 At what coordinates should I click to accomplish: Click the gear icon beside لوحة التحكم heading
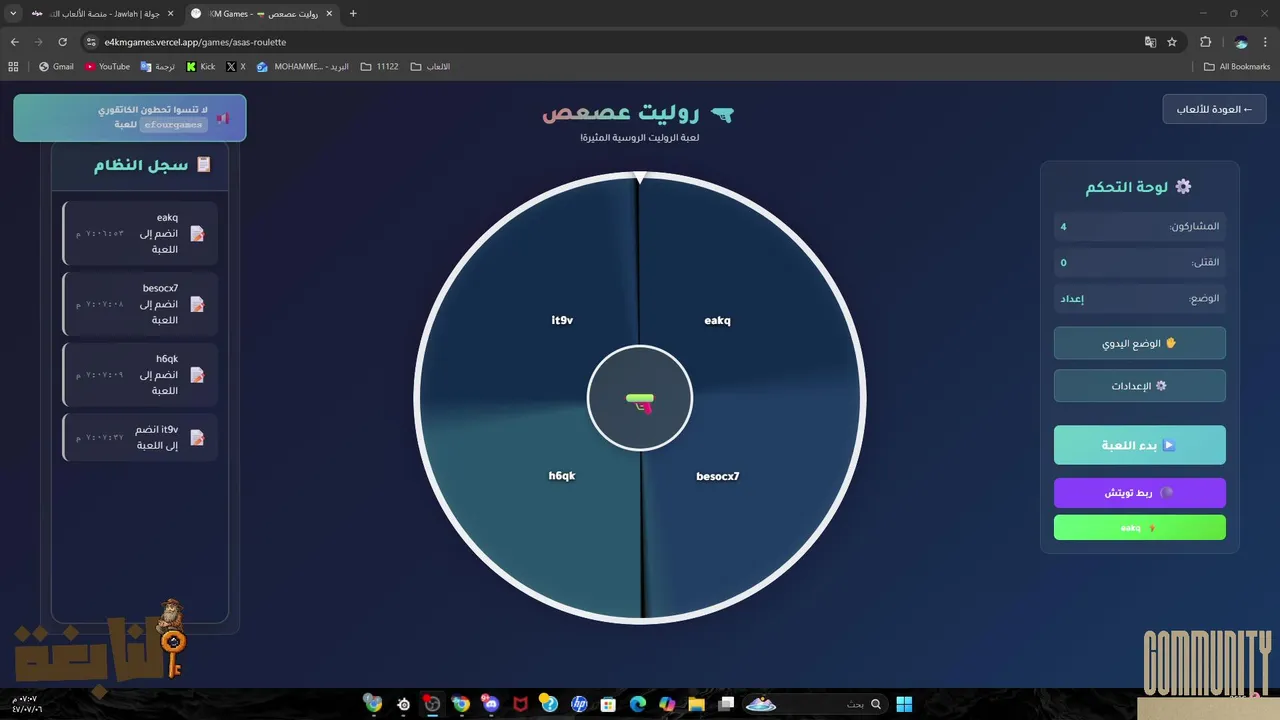point(1183,187)
